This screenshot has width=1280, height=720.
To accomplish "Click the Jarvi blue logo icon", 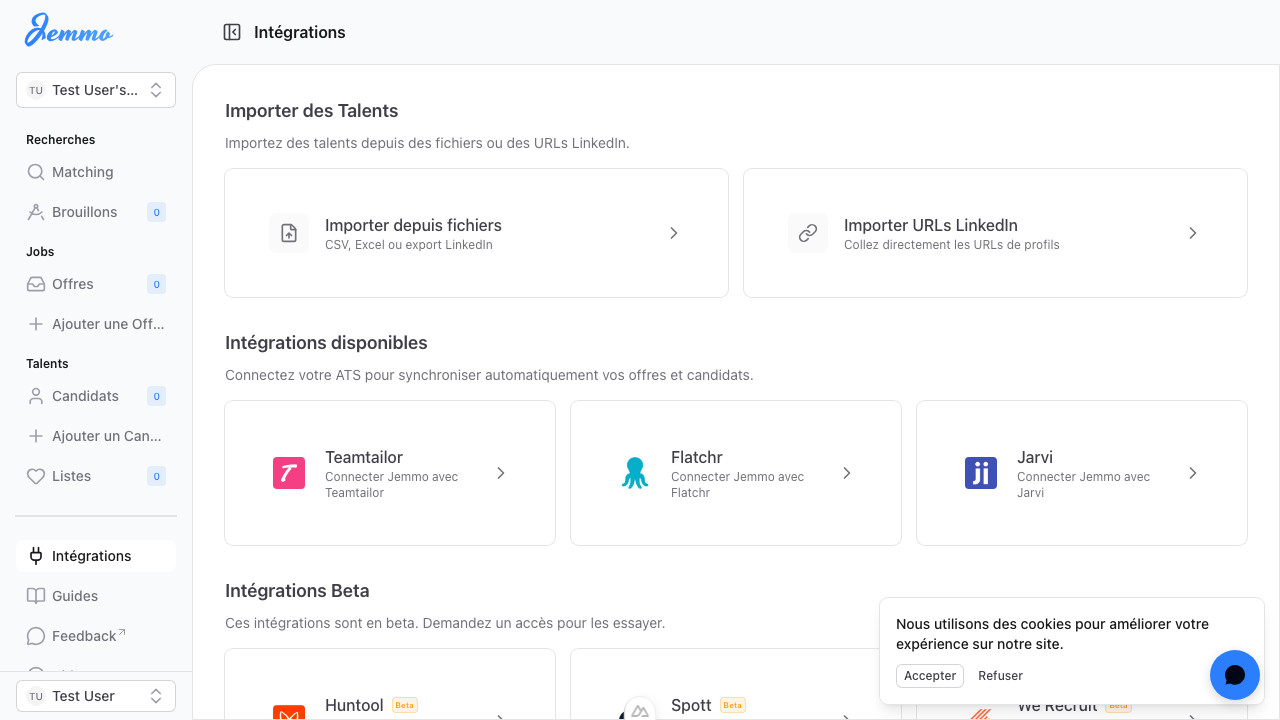I will coord(981,473).
